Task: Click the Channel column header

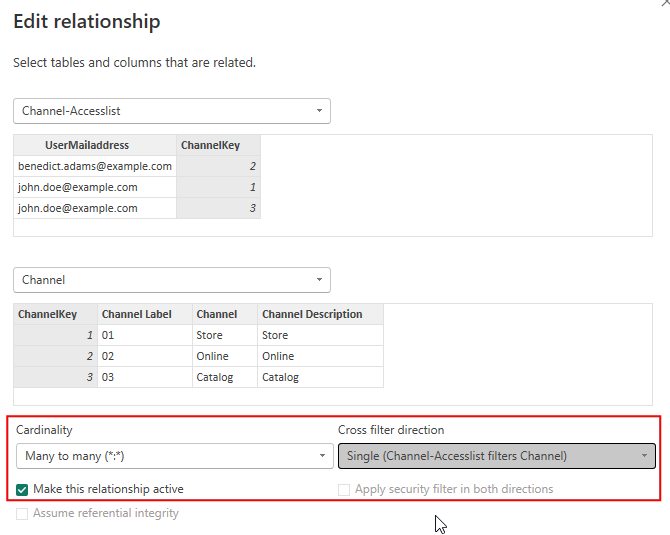Action: (217, 314)
